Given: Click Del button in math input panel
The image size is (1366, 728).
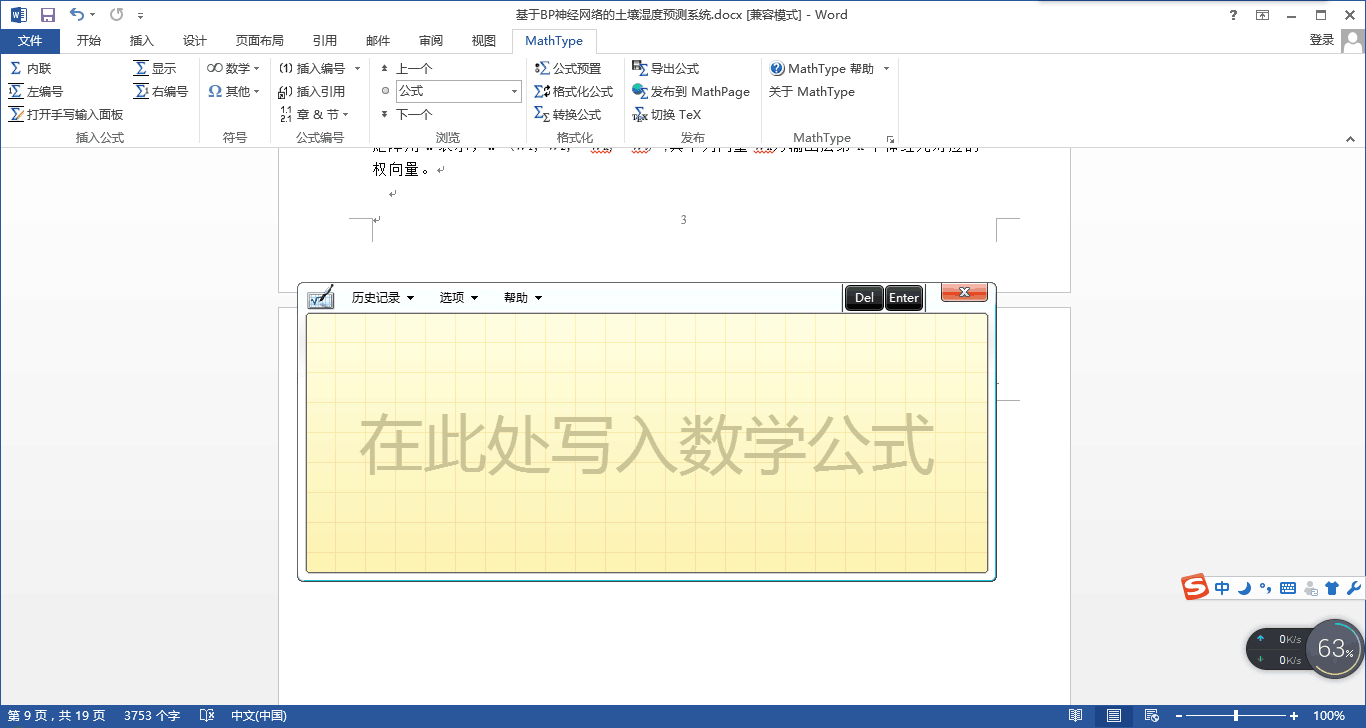Looking at the screenshot, I should (864, 297).
